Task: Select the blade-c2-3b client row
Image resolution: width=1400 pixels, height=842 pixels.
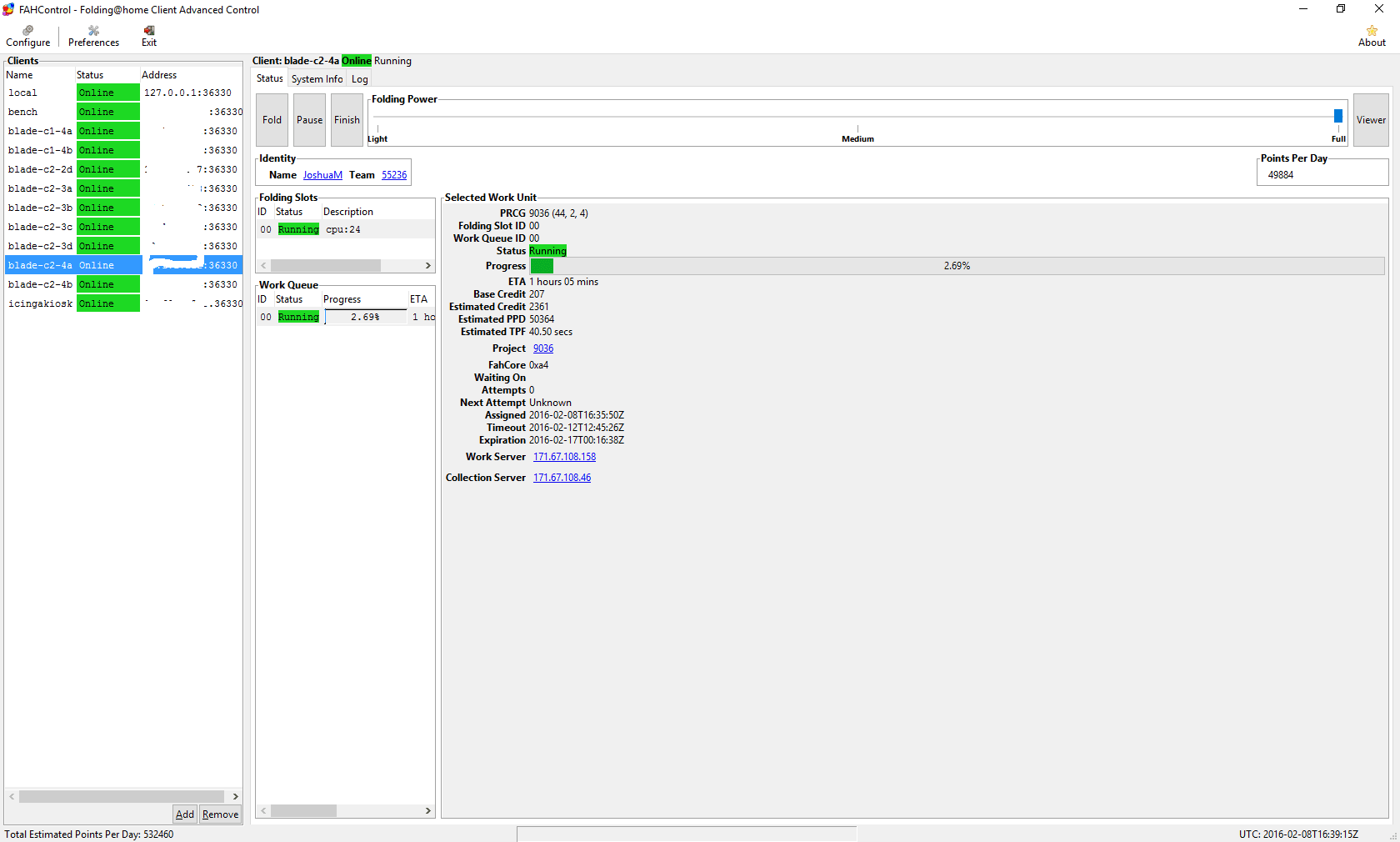Action: tap(123, 208)
